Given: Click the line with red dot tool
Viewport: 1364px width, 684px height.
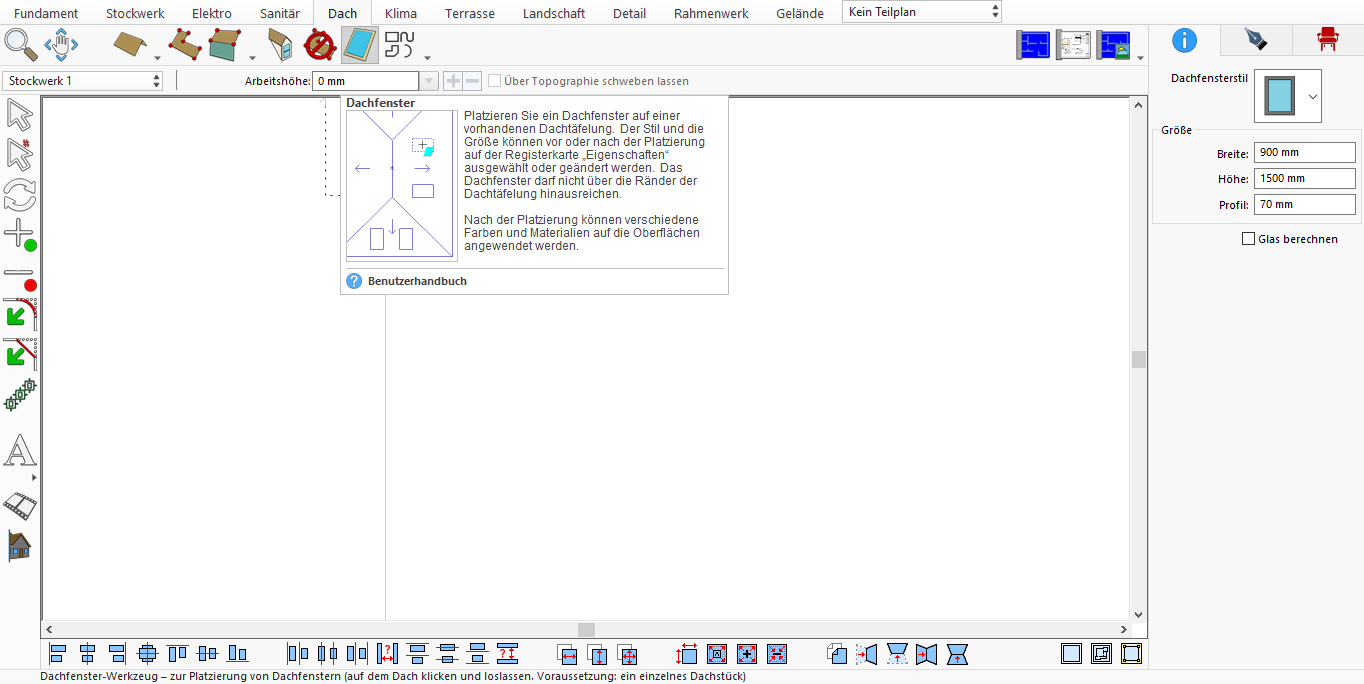Looking at the screenshot, I should coord(20,279).
